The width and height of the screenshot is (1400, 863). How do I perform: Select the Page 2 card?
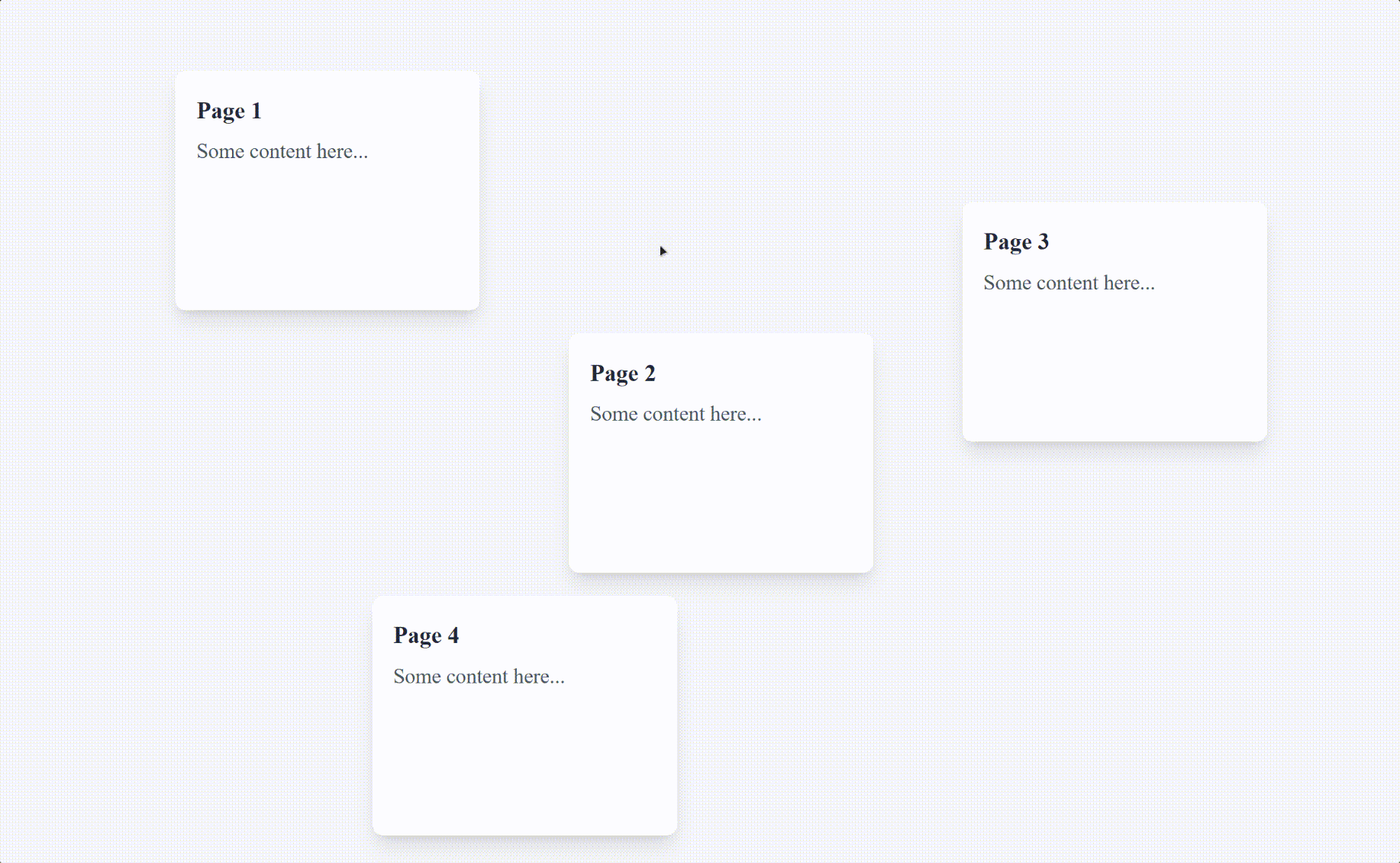point(721,453)
